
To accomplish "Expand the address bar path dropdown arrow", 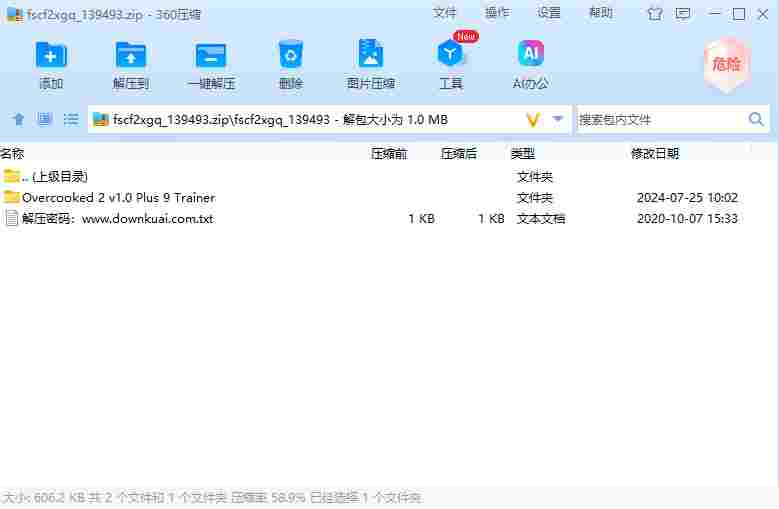I will [x=558, y=119].
